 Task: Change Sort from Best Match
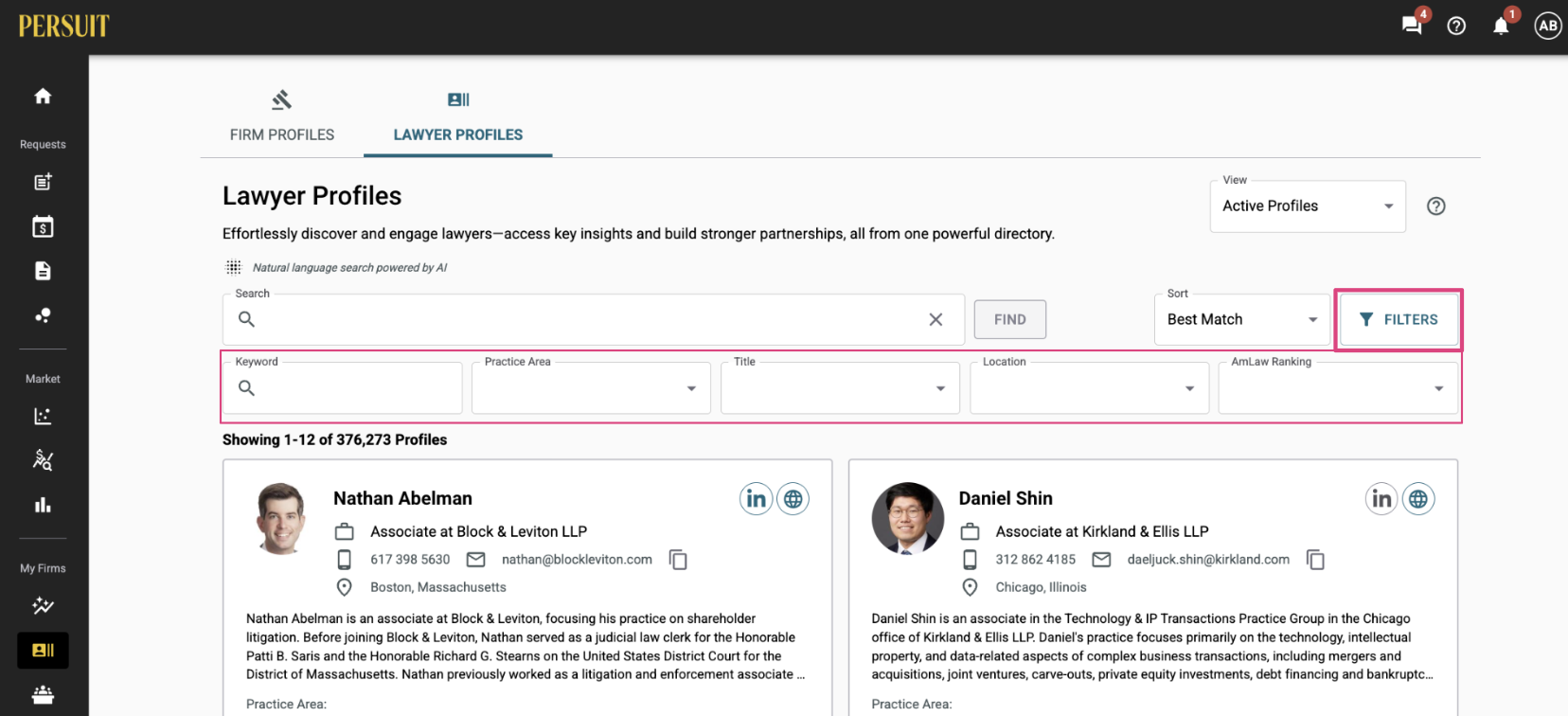(1242, 319)
